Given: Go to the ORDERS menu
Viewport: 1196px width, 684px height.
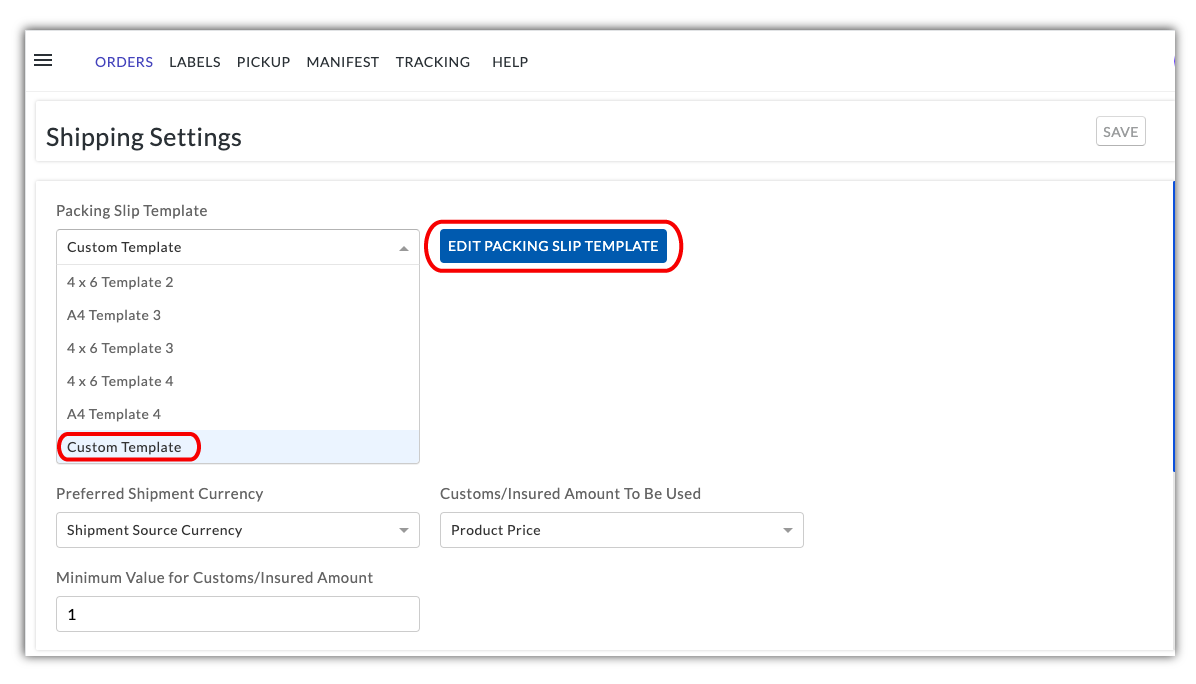Looking at the screenshot, I should tap(124, 62).
